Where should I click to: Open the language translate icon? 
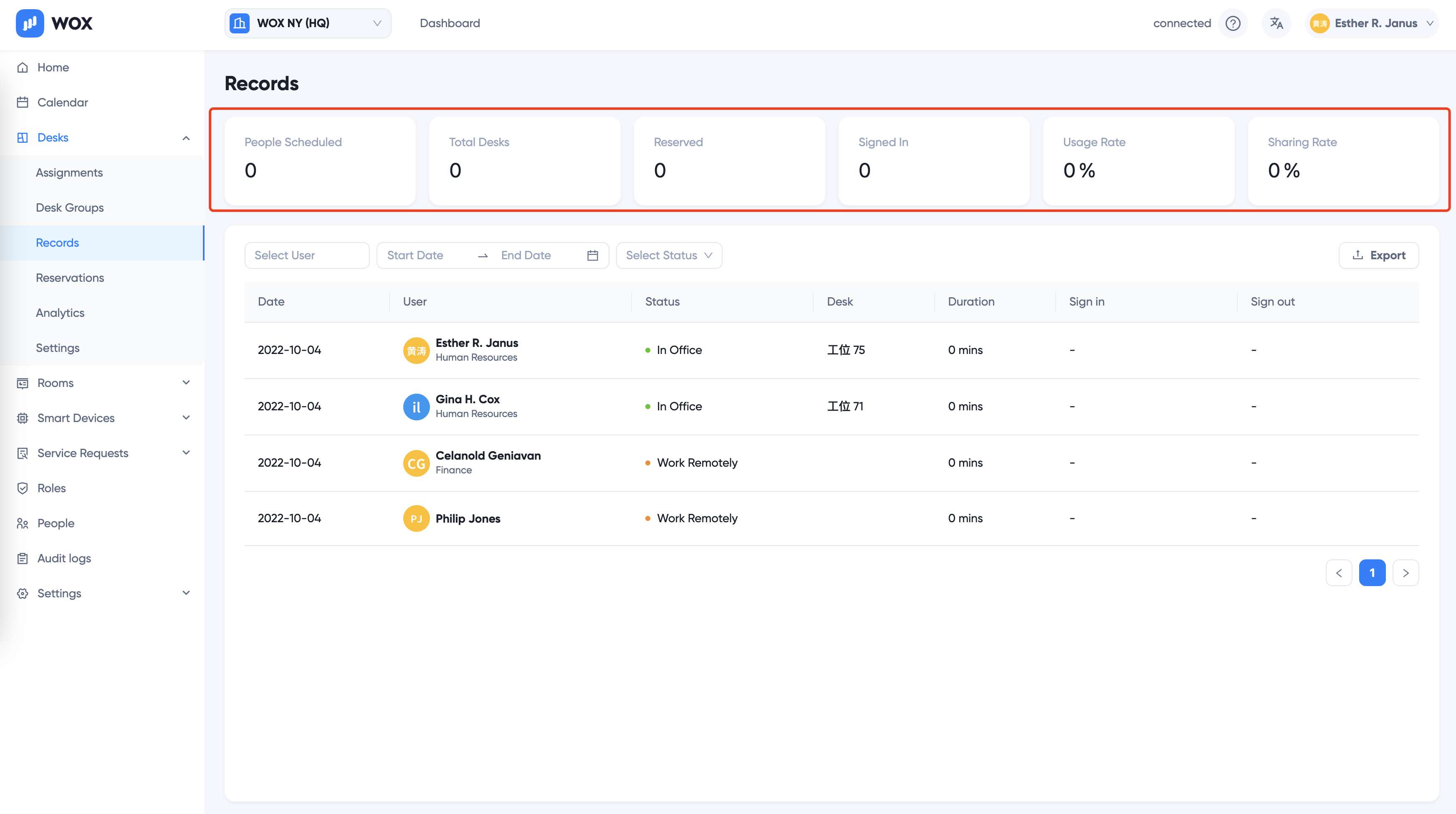(x=1276, y=23)
